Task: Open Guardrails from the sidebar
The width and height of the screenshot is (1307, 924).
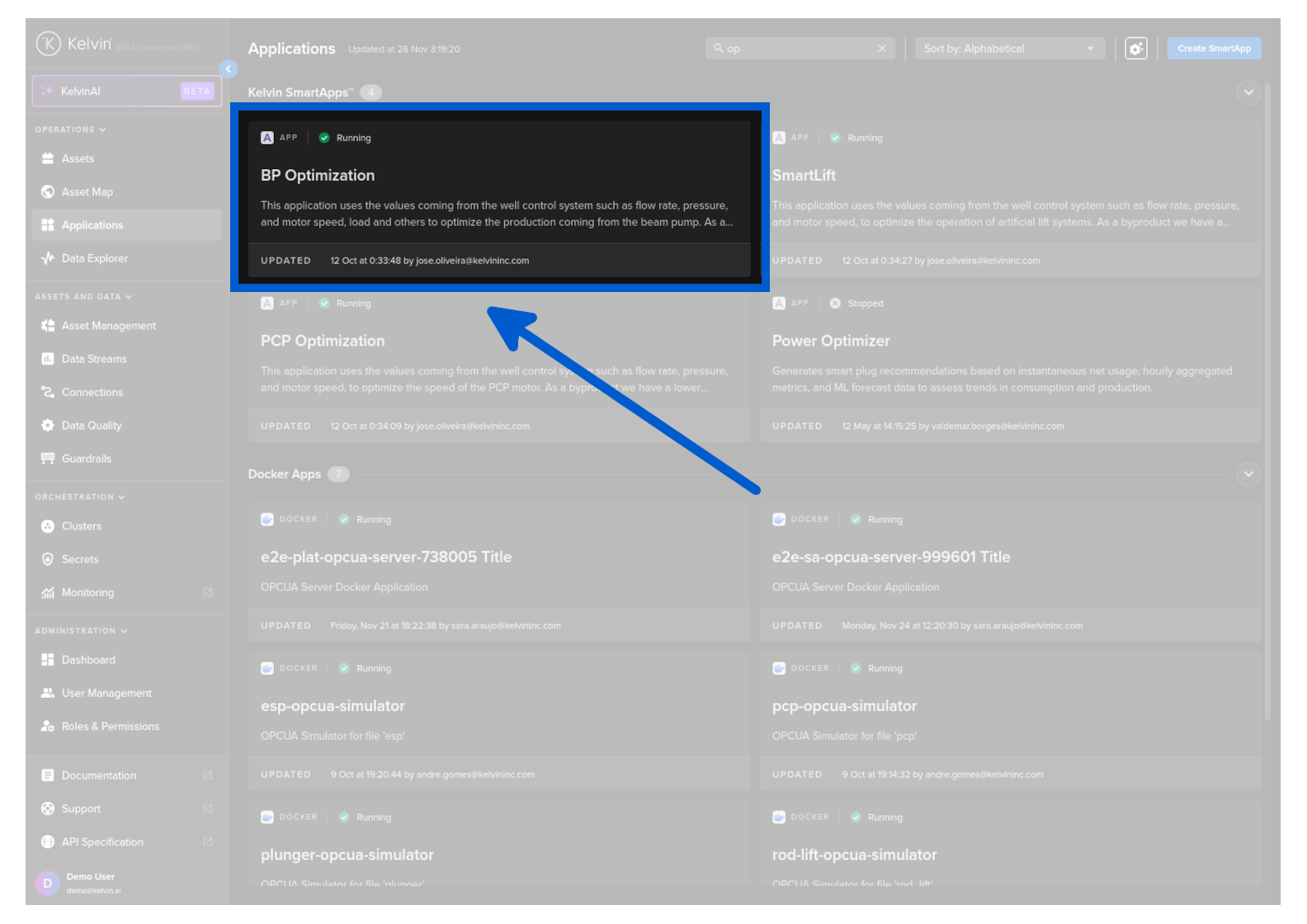Action: 86,459
